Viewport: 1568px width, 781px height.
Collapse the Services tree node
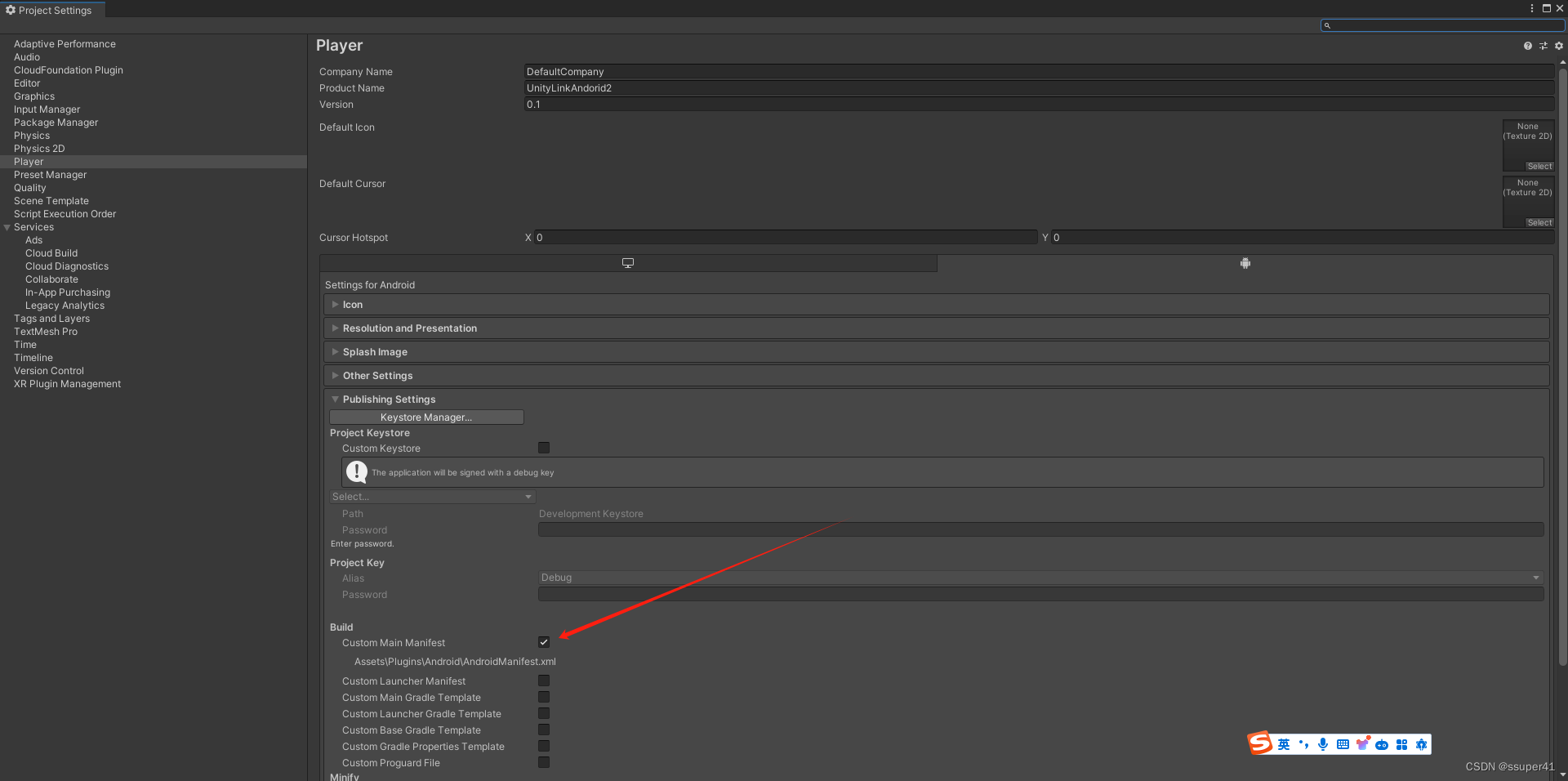click(7, 227)
